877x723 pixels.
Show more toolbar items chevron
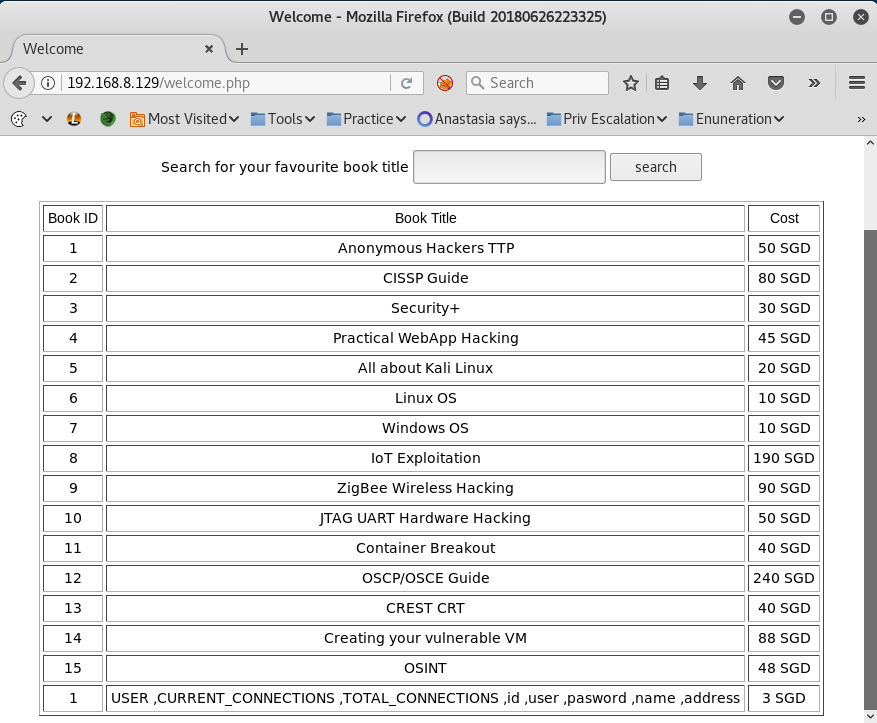pyautogui.click(x=814, y=83)
